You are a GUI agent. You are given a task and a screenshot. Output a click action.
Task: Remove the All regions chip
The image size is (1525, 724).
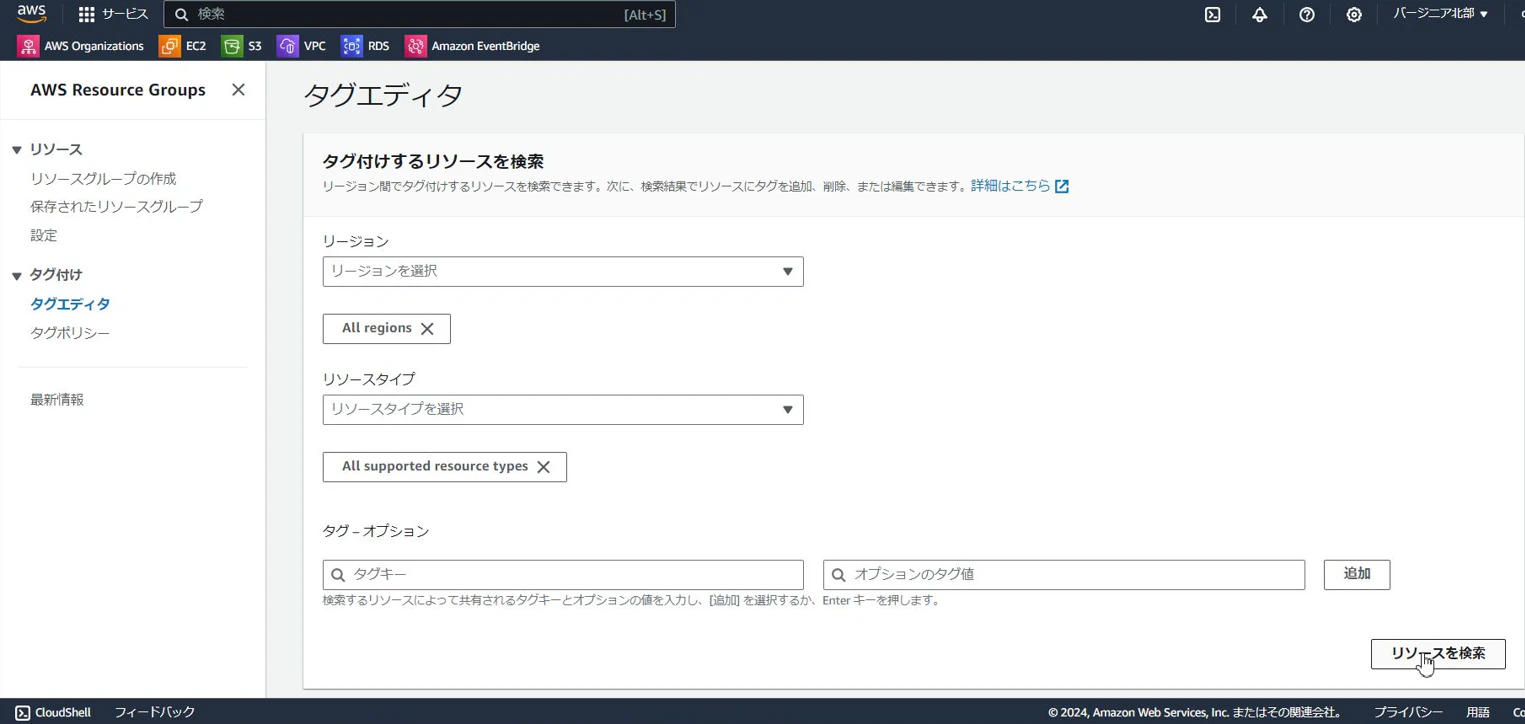click(427, 329)
